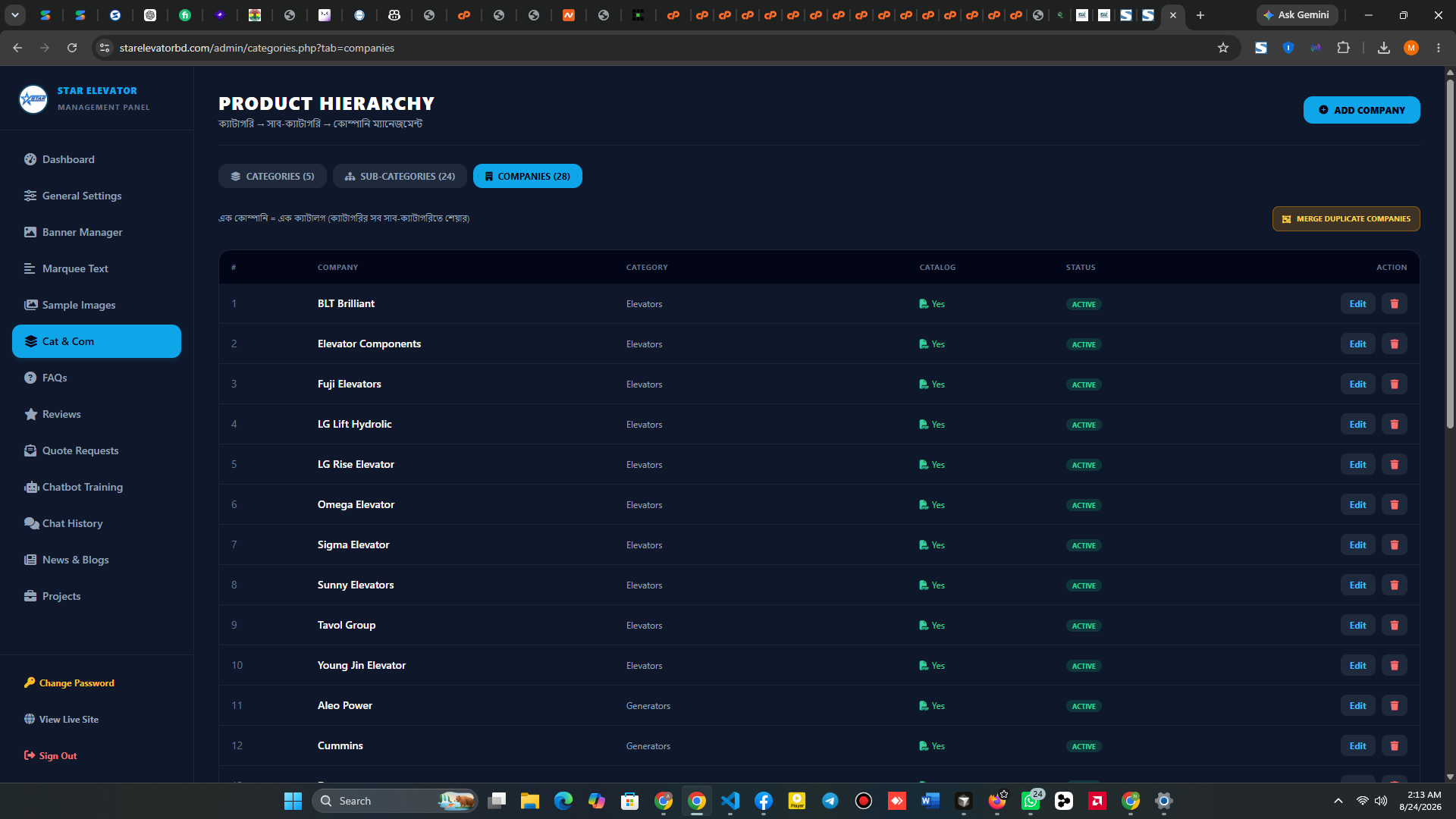
Task: Open File Explorer from taskbar
Action: 529,801
